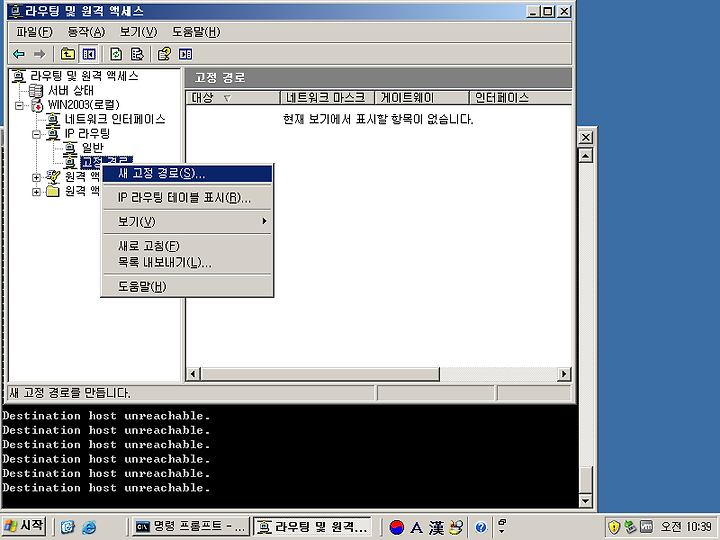
Task: Click the Up one level folder icon
Action: click(68, 54)
